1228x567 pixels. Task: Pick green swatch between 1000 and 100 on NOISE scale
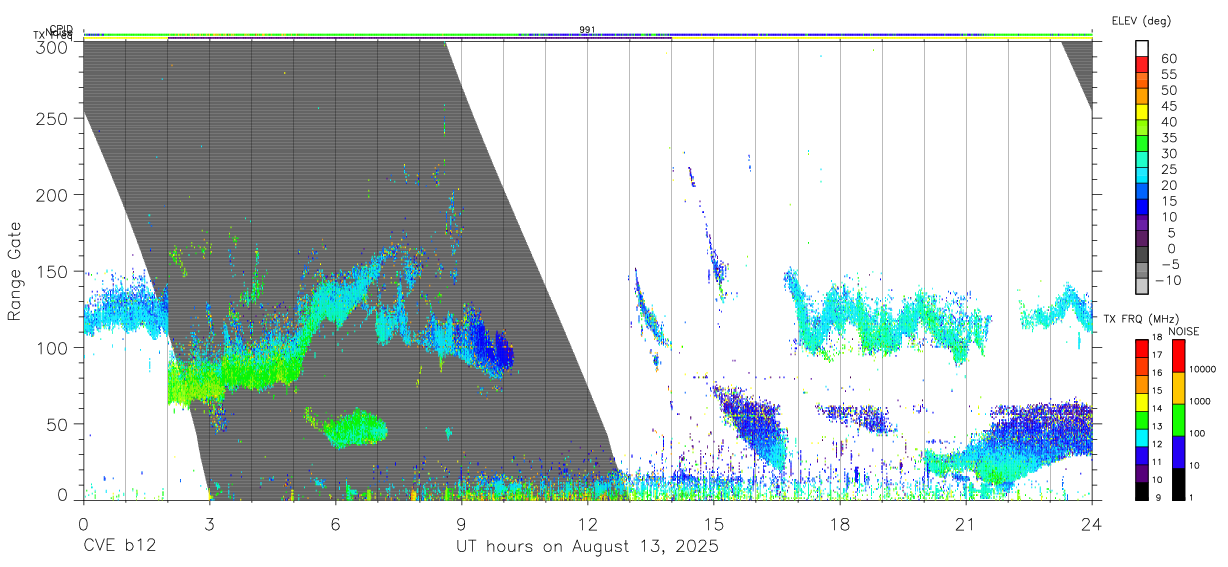pos(1179,419)
